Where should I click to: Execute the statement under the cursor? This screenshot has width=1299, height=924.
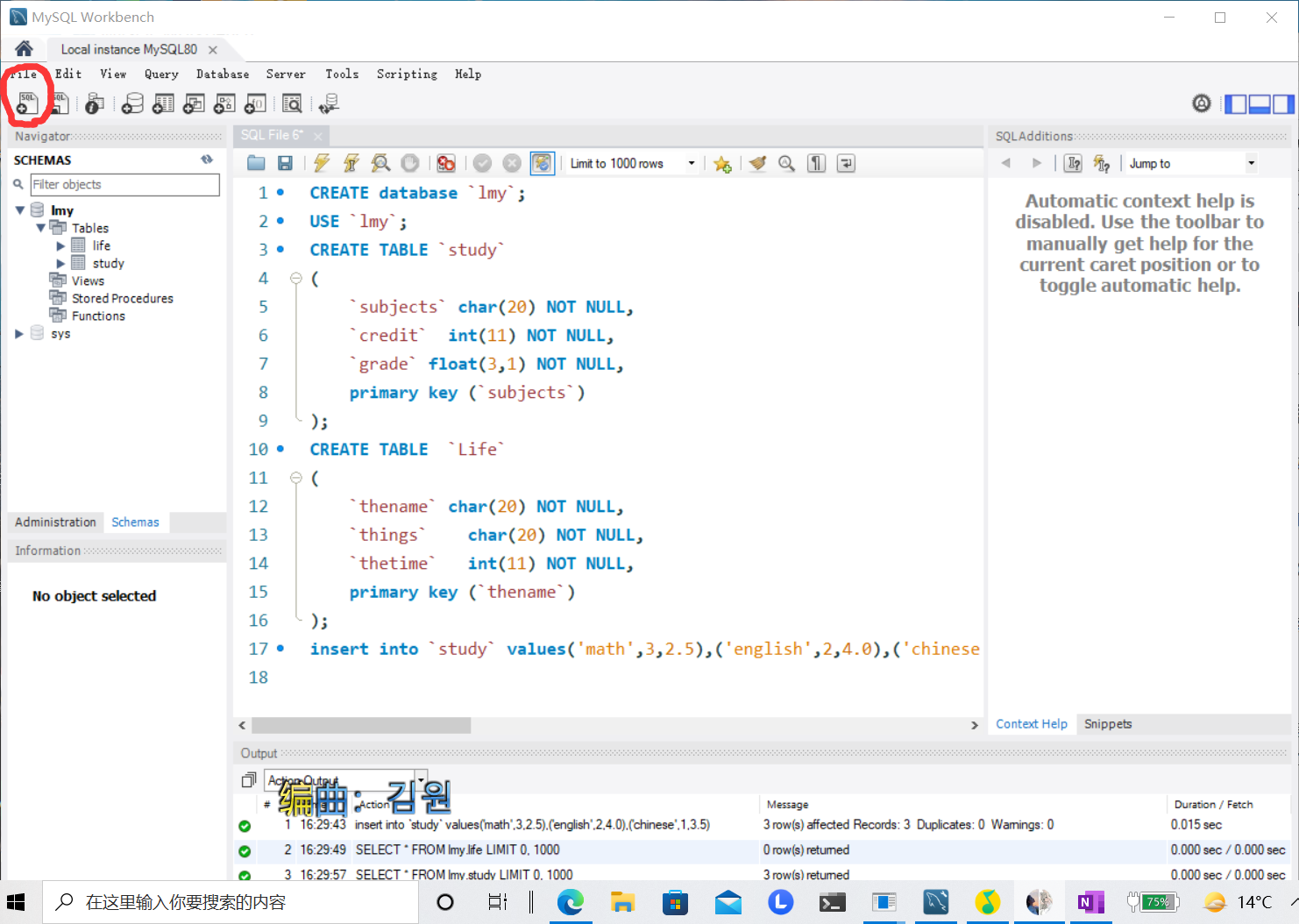click(351, 163)
